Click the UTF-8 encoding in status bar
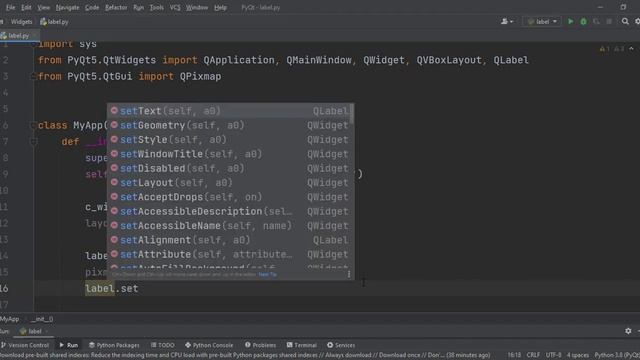Viewport: 640px width, 360px height. (553, 355)
